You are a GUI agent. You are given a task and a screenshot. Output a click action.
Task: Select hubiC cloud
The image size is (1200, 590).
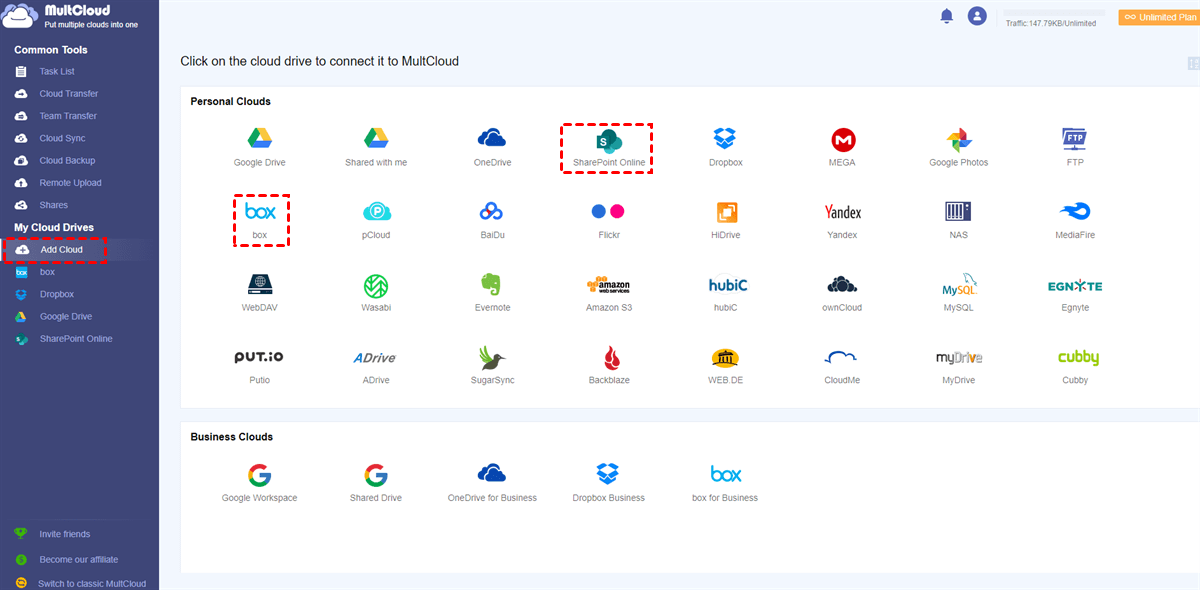(727, 294)
